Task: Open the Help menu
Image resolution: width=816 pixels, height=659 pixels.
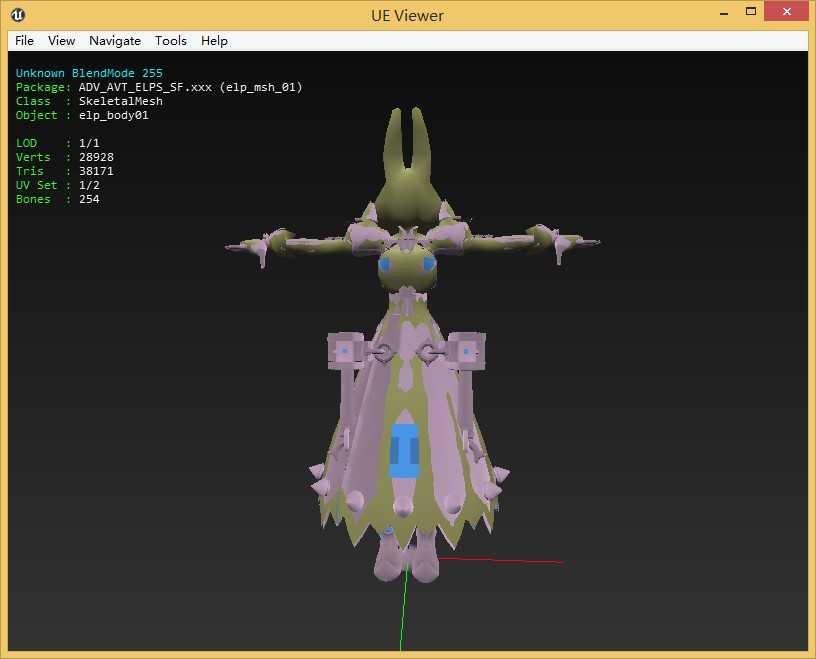Action: [x=214, y=41]
